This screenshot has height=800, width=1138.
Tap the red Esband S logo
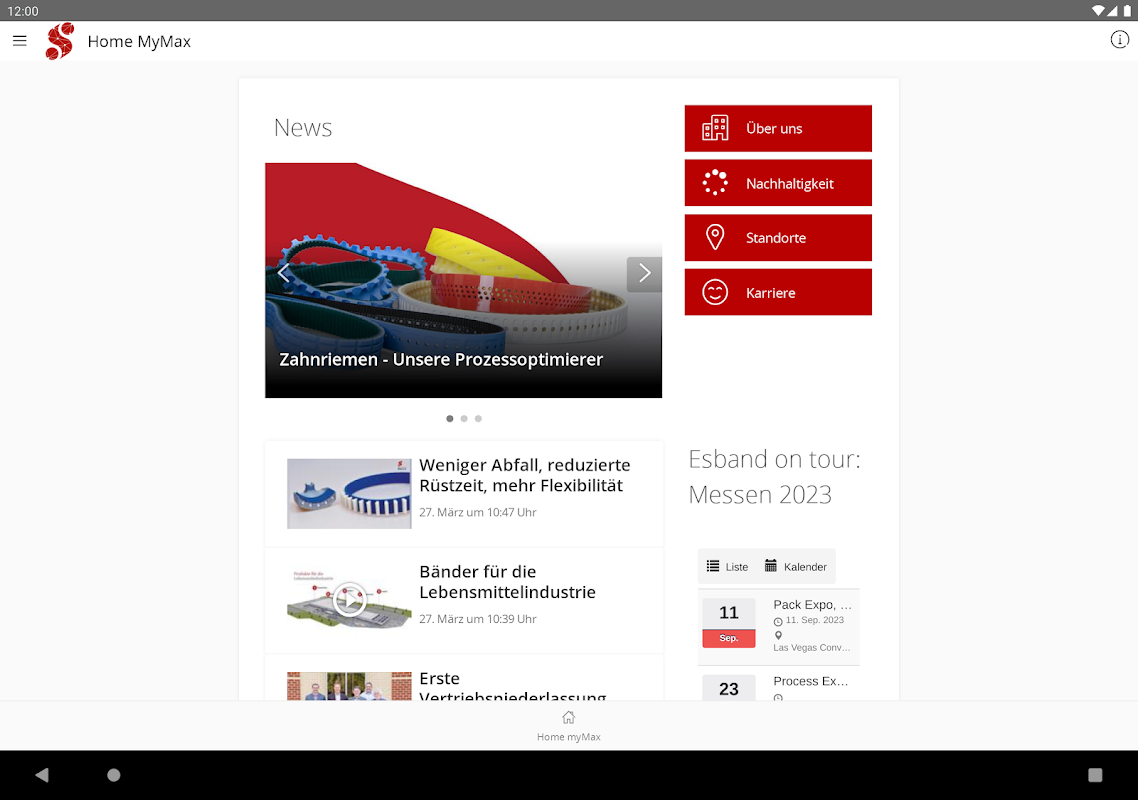tap(60, 41)
